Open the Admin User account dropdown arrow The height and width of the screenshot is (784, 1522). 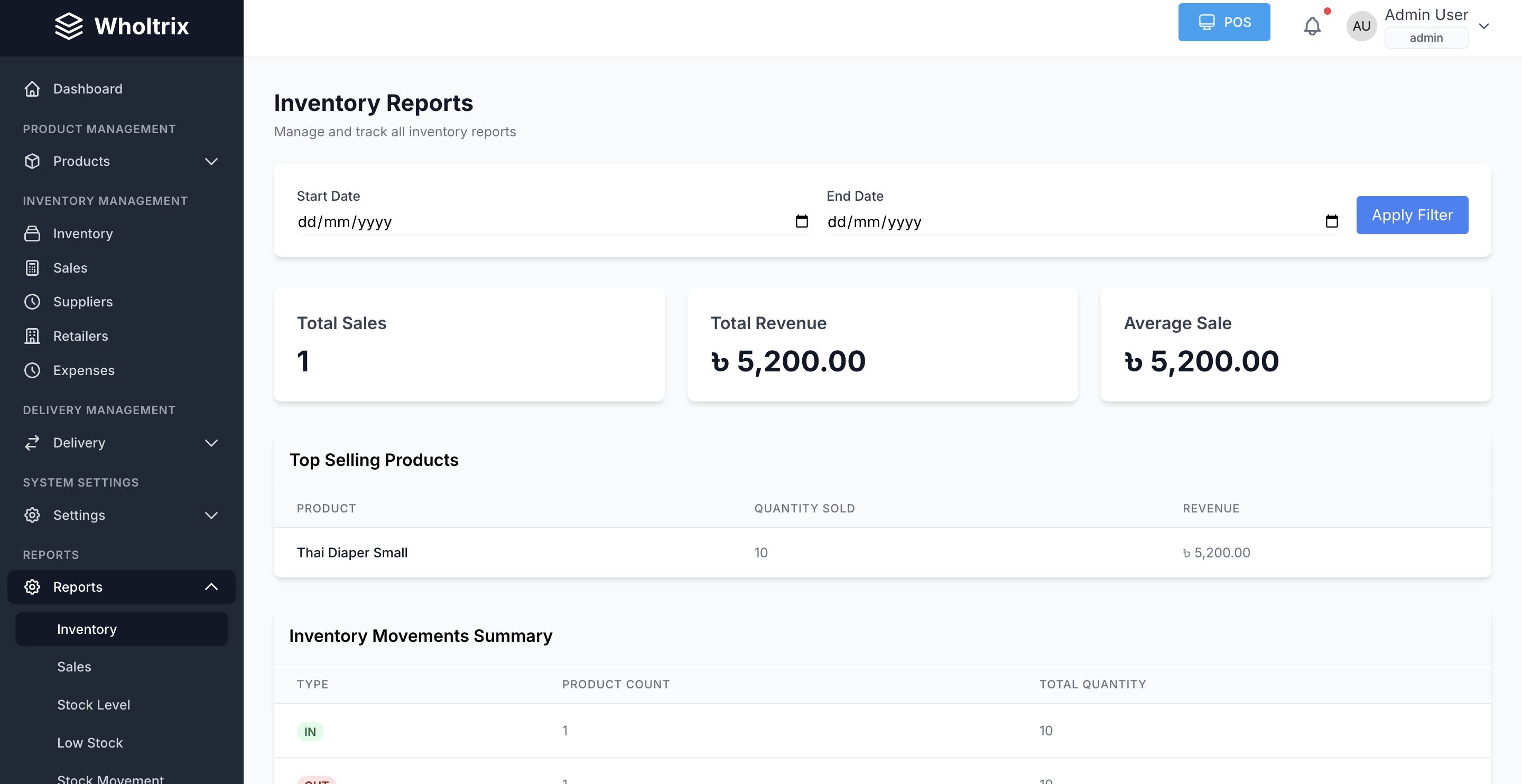[x=1483, y=26]
